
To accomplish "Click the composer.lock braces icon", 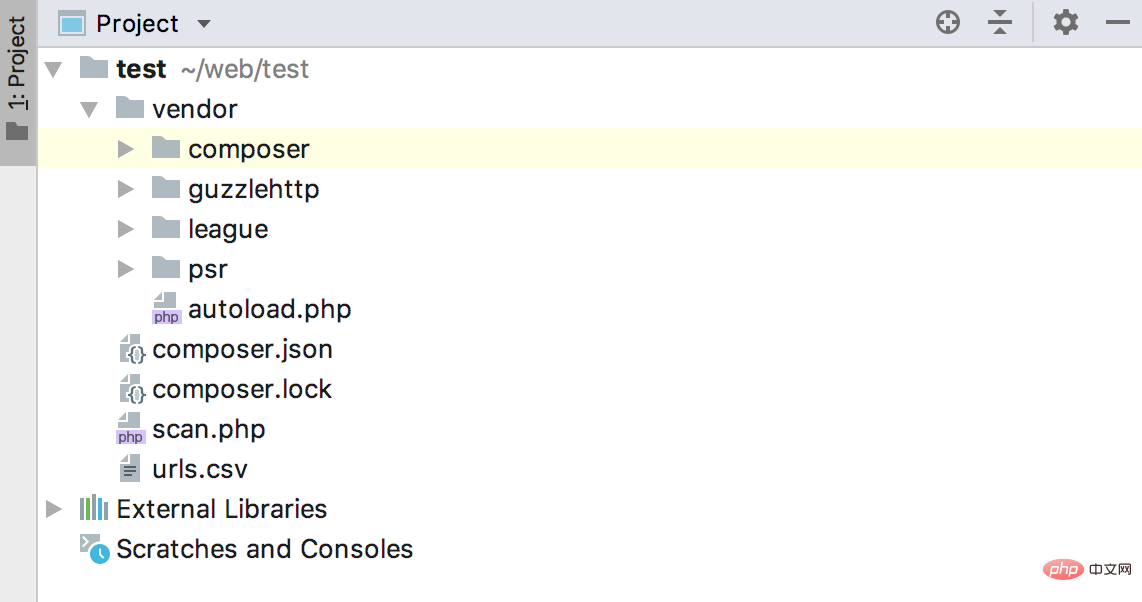I will tap(131, 389).
